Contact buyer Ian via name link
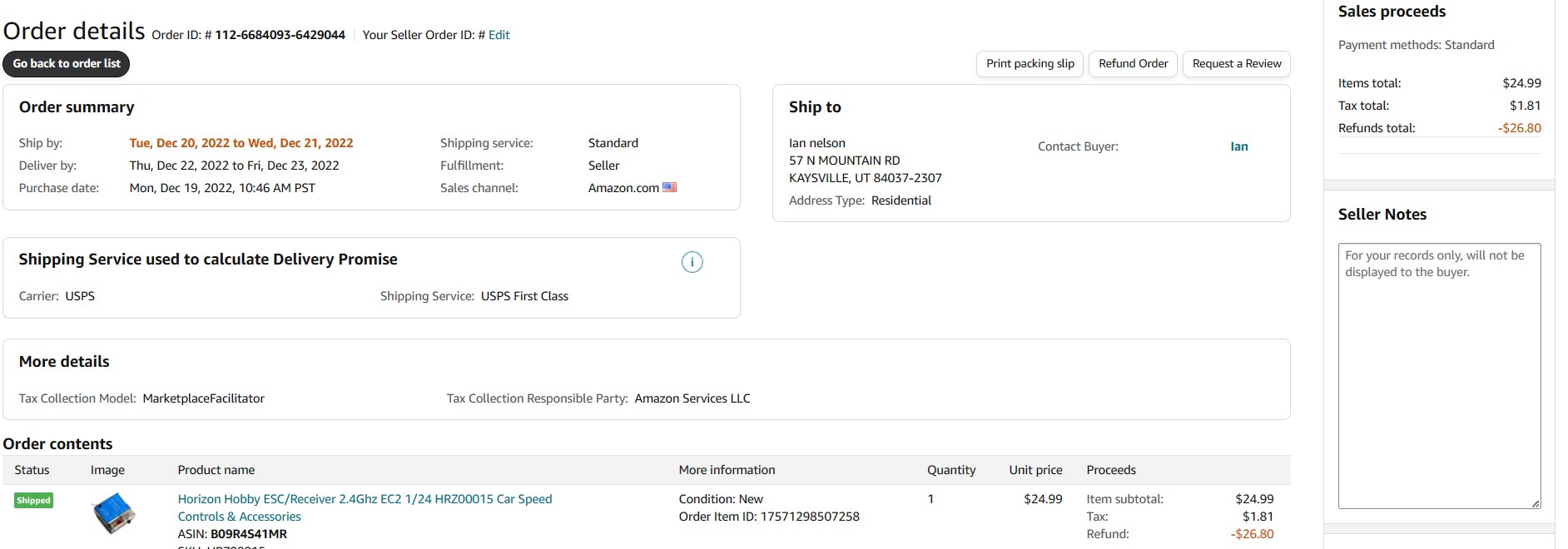This screenshot has height=549, width=1568. tap(1238, 146)
